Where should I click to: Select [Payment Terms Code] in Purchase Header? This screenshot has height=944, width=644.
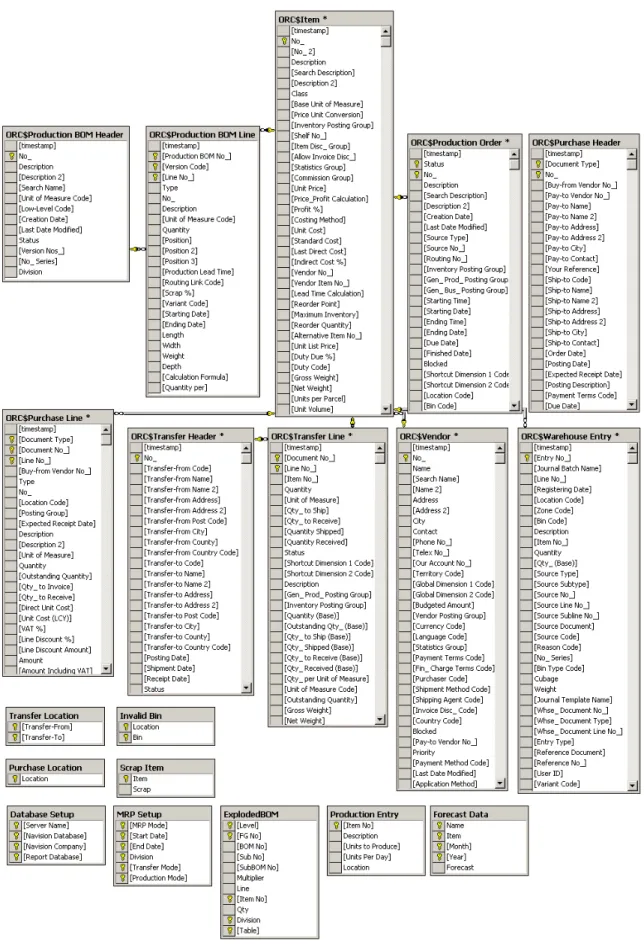click(x=581, y=396)
